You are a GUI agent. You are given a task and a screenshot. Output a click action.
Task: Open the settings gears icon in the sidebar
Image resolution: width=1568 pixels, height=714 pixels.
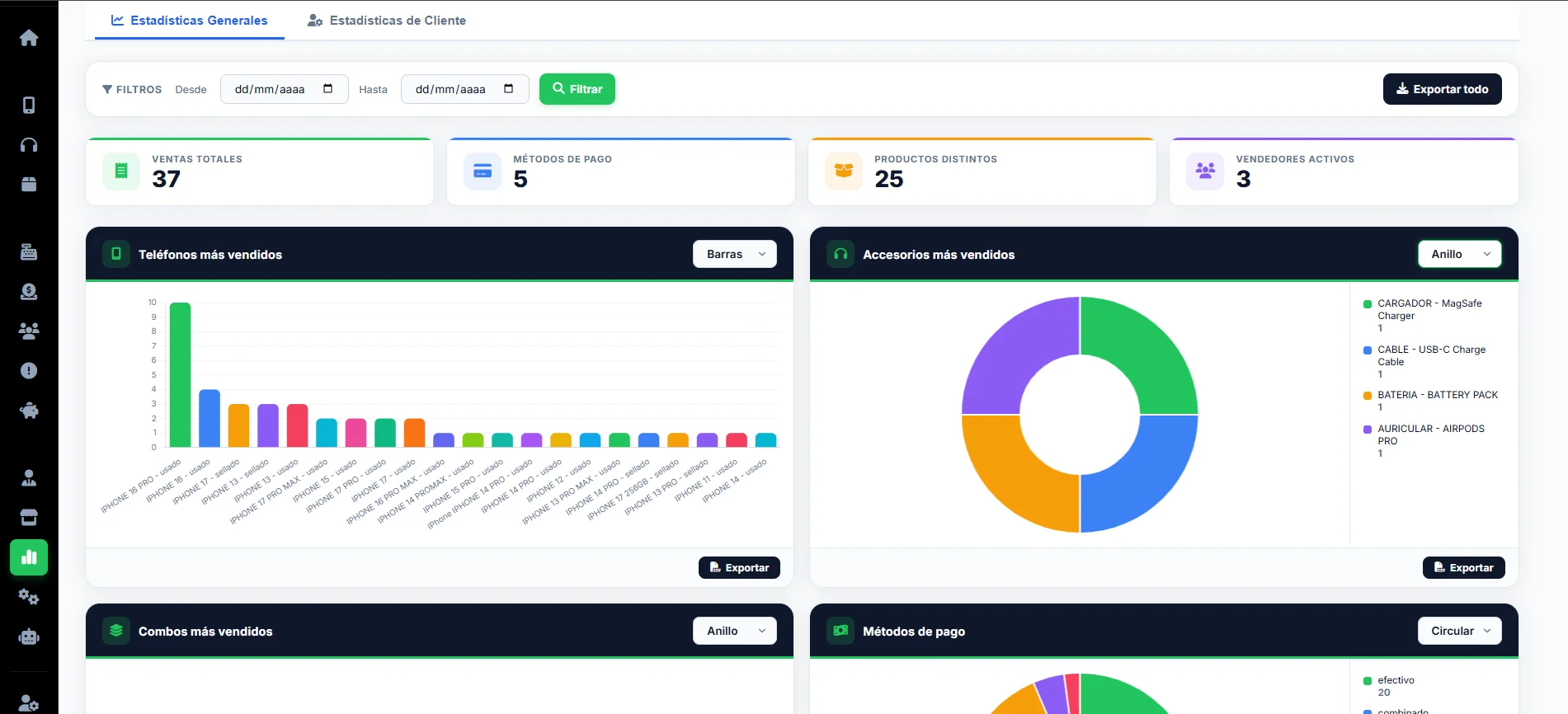[29, 597]
